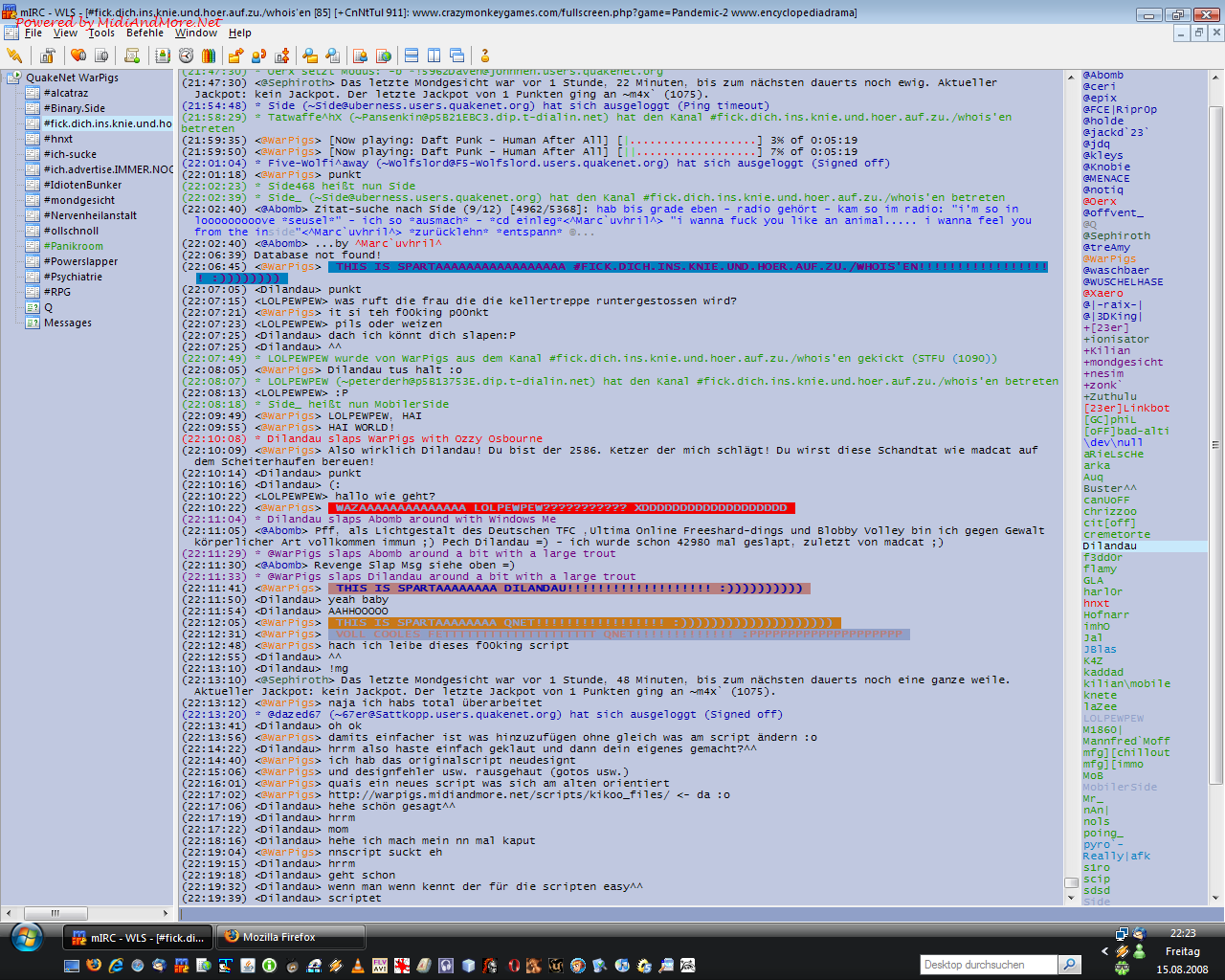Open the Befehle menu
The height and width of the screenshot is (980, 1225).
(x=145, y=33)
